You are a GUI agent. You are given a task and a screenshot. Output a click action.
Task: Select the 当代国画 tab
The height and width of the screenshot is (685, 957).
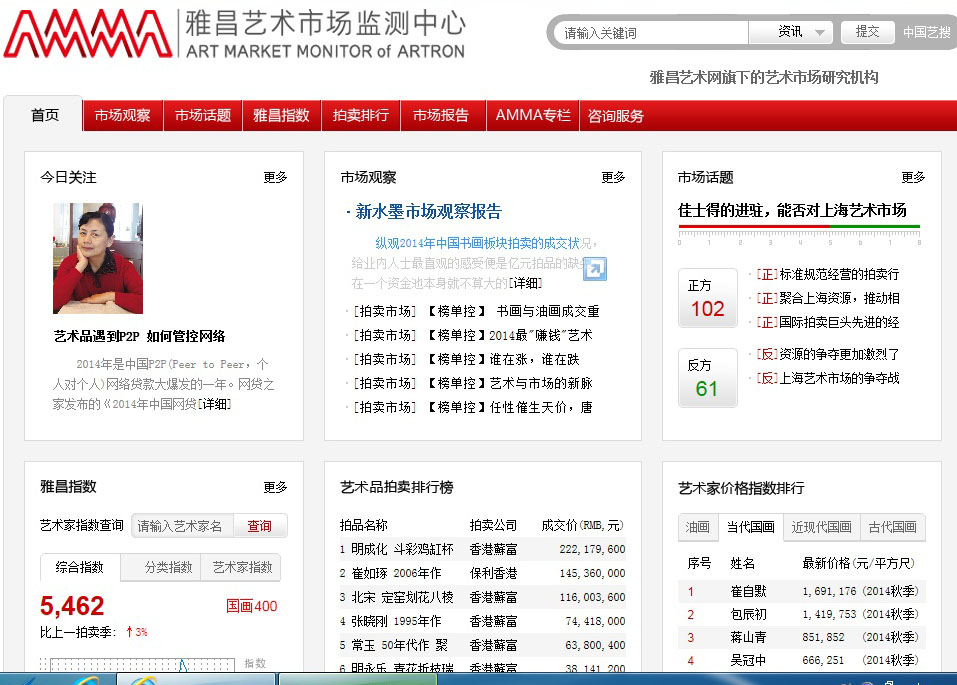tap(750, 527)
